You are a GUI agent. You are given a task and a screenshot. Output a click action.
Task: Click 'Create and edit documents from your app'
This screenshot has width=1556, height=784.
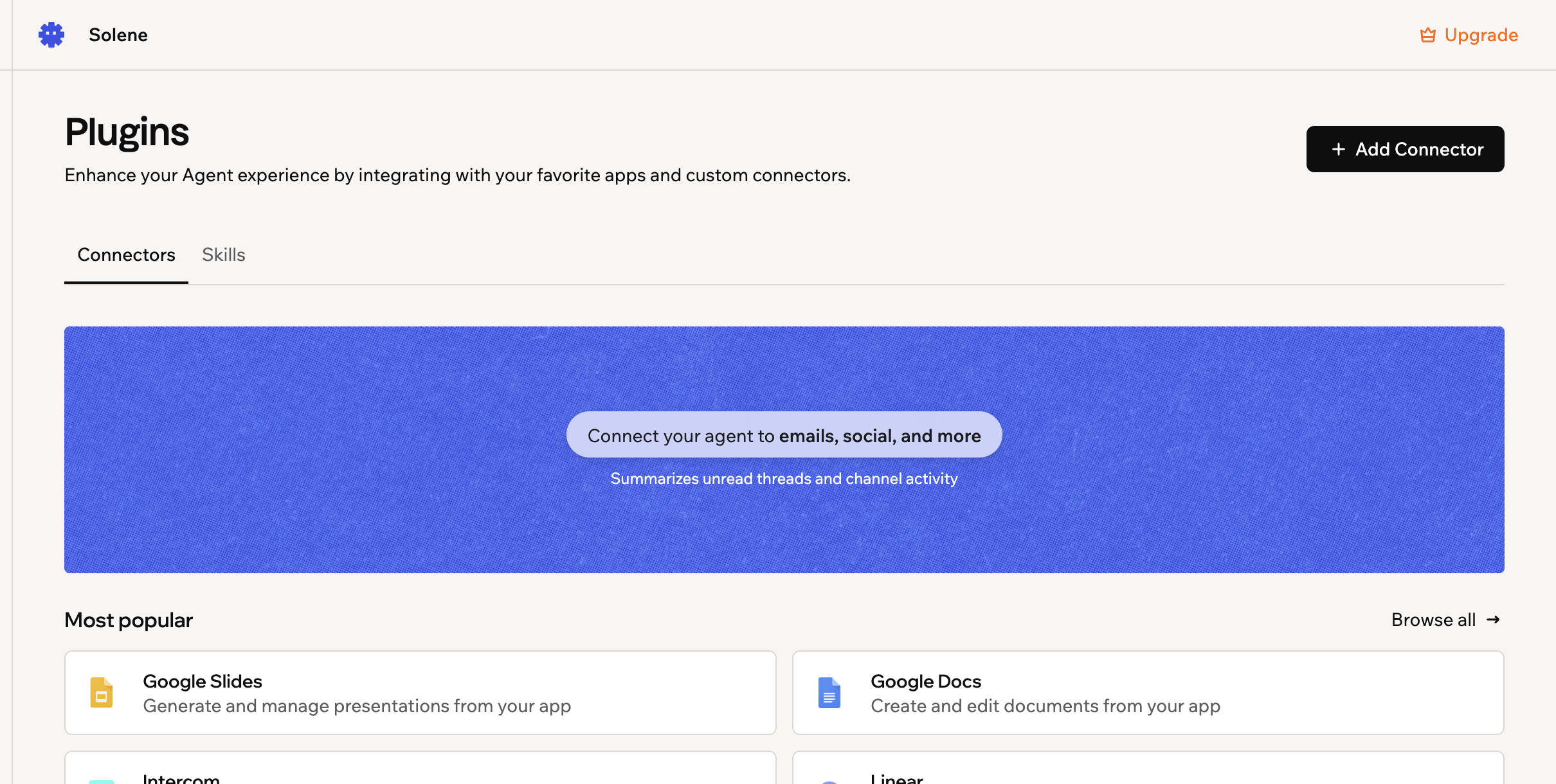tap(1045, 706)
